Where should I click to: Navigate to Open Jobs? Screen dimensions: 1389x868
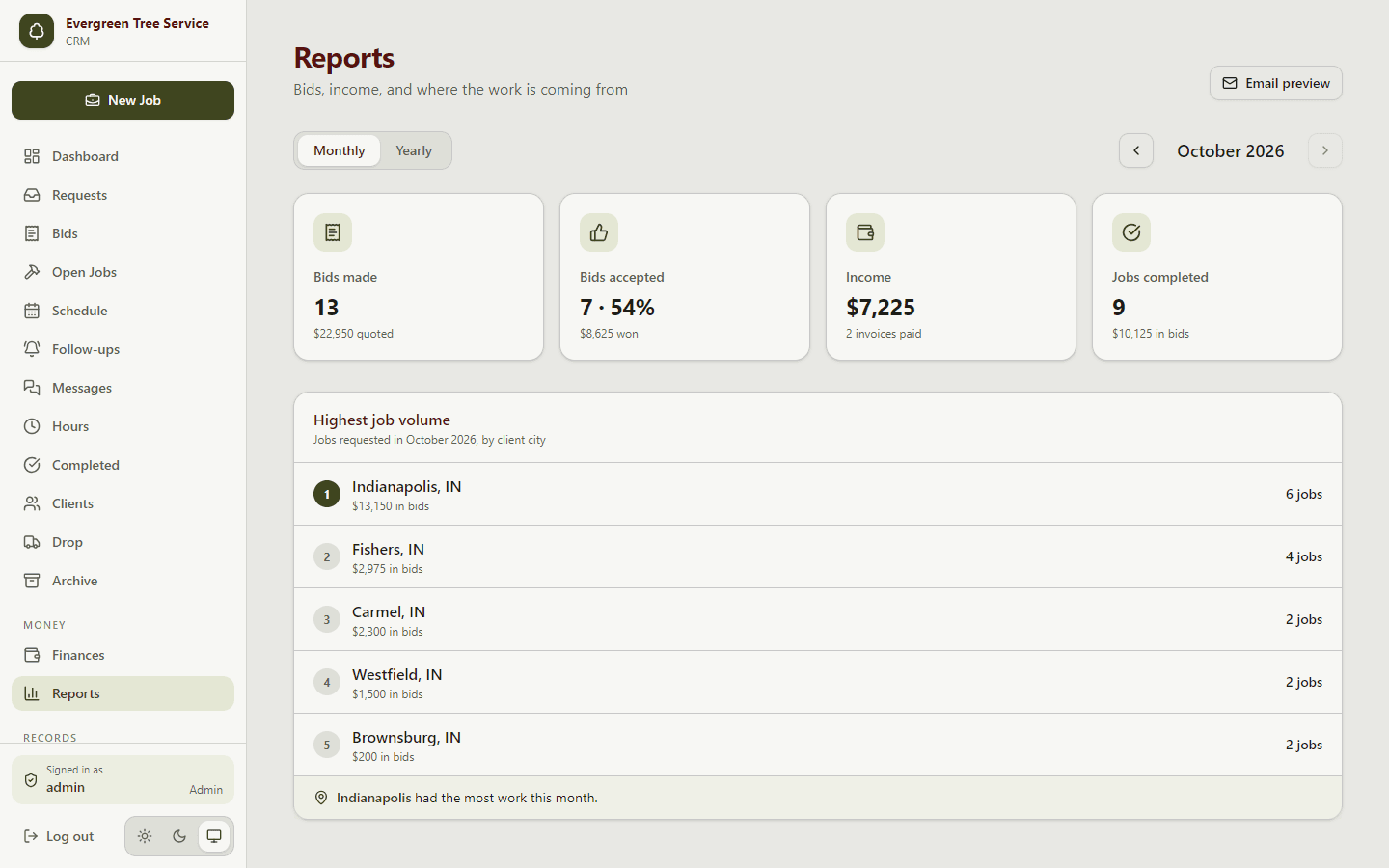tap(123, 272)
